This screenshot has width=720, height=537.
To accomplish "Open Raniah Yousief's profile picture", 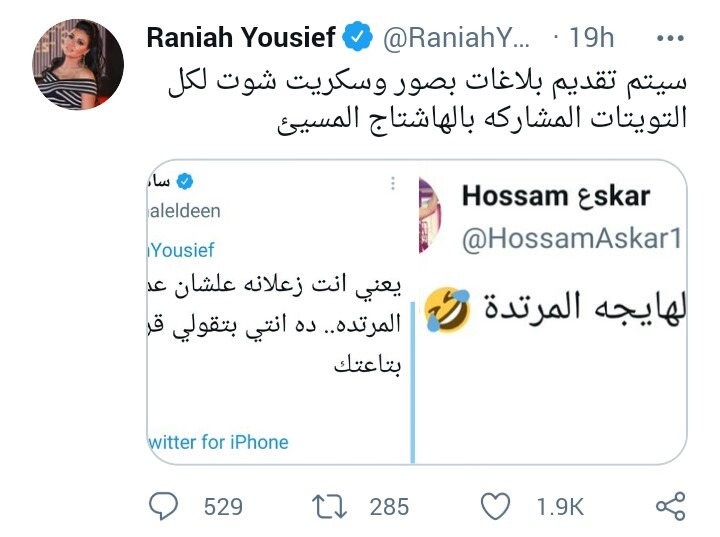I will coord(79,64).
